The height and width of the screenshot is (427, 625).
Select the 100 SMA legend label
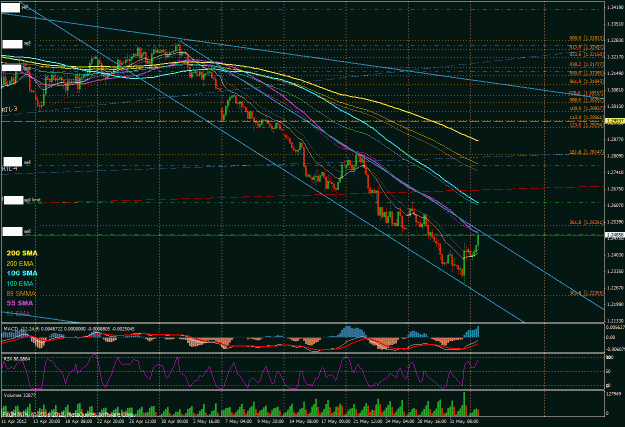coord(22,274)
